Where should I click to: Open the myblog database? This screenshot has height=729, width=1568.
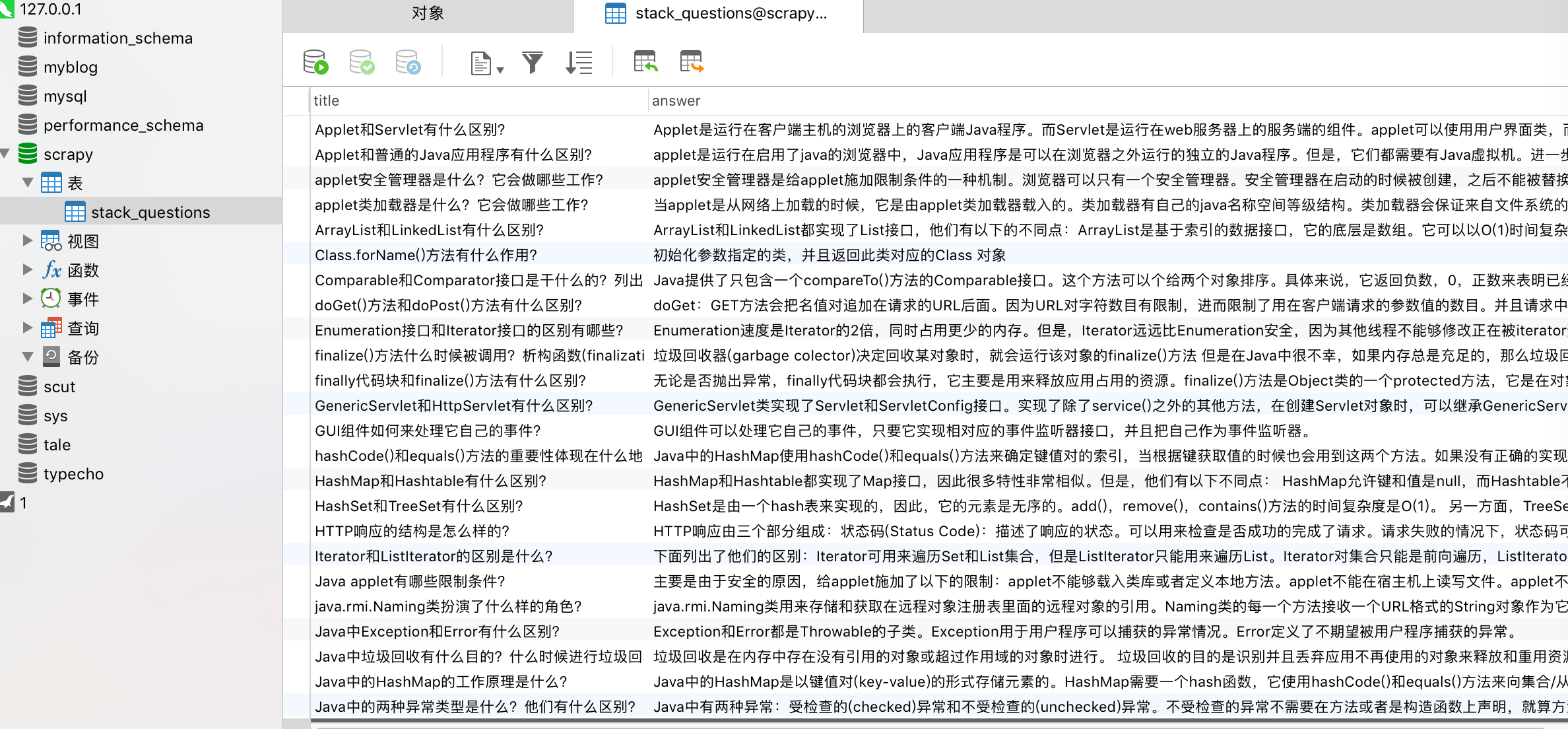[70, 67]
